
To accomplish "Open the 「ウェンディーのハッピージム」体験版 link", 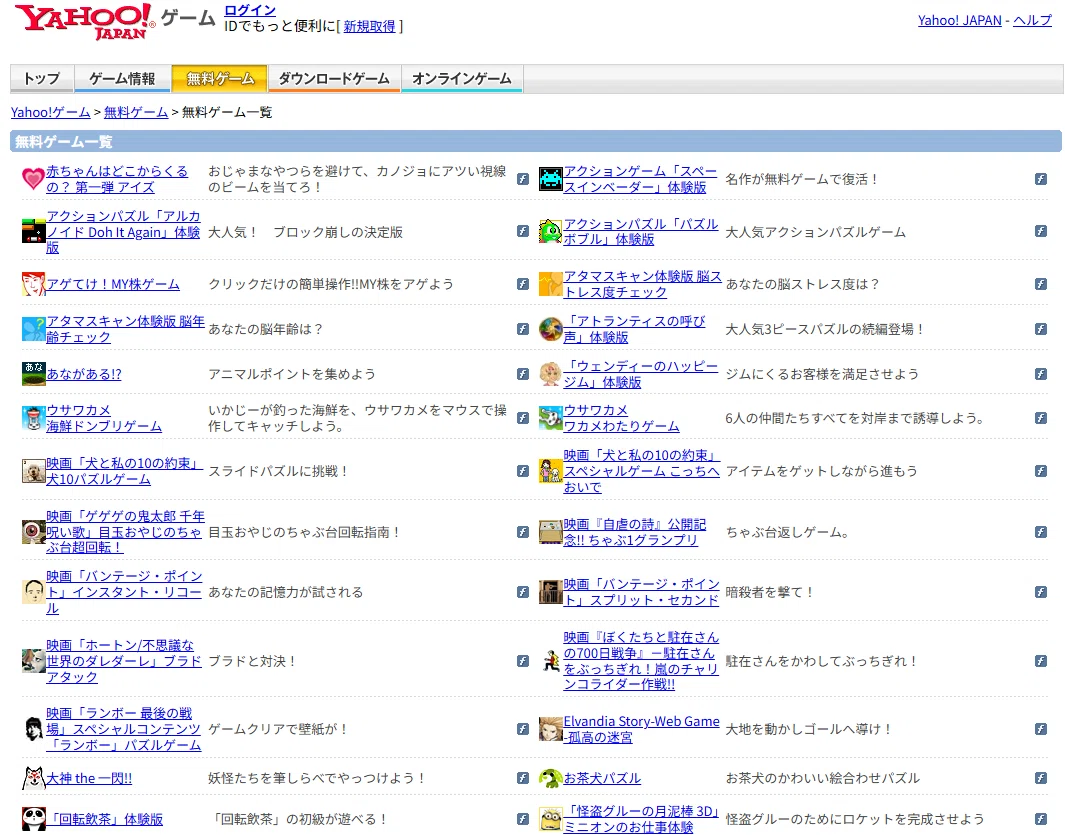I will tap(640, 374).
